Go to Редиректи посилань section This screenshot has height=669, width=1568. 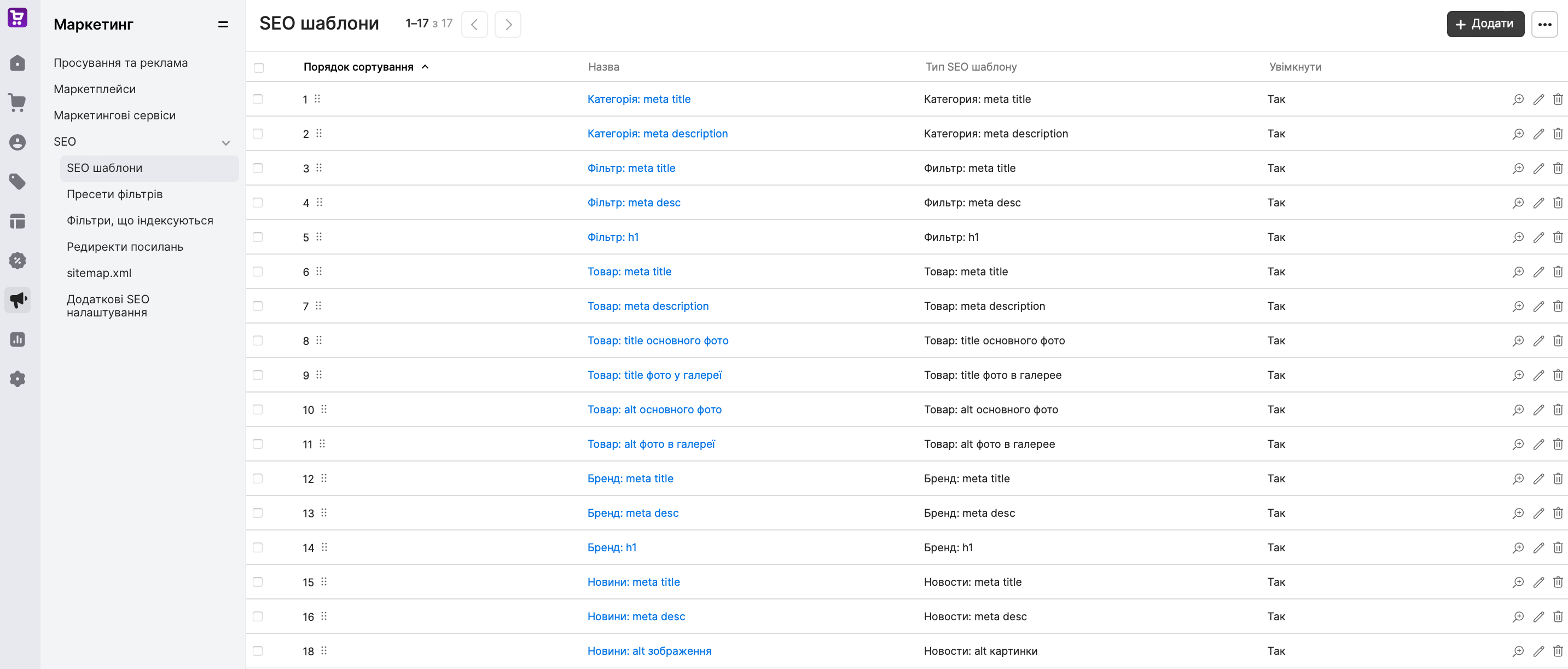click(x=125, y=247)
